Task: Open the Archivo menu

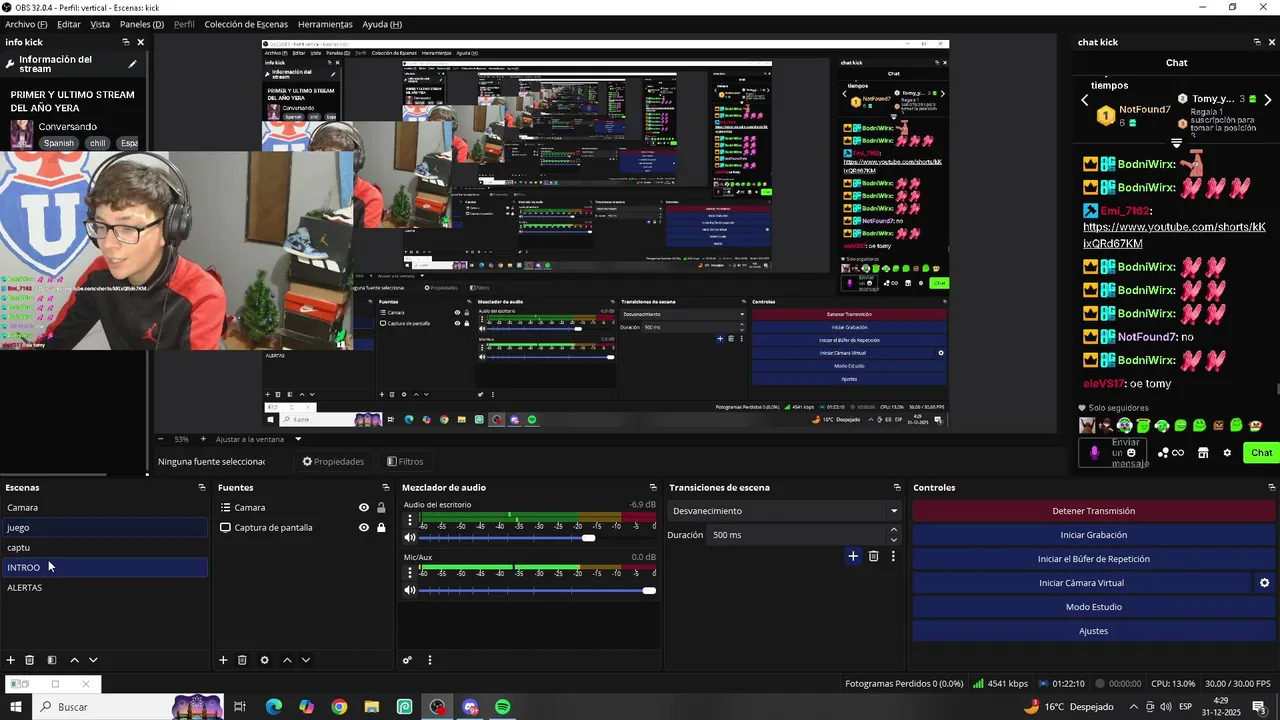Action: coord(26,24)
